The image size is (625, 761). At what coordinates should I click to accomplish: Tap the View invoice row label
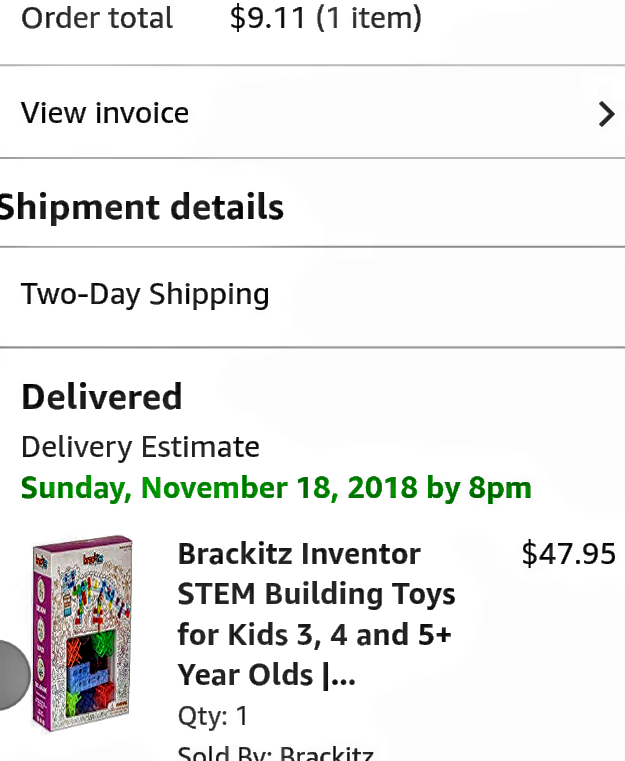tap(105, 113)
